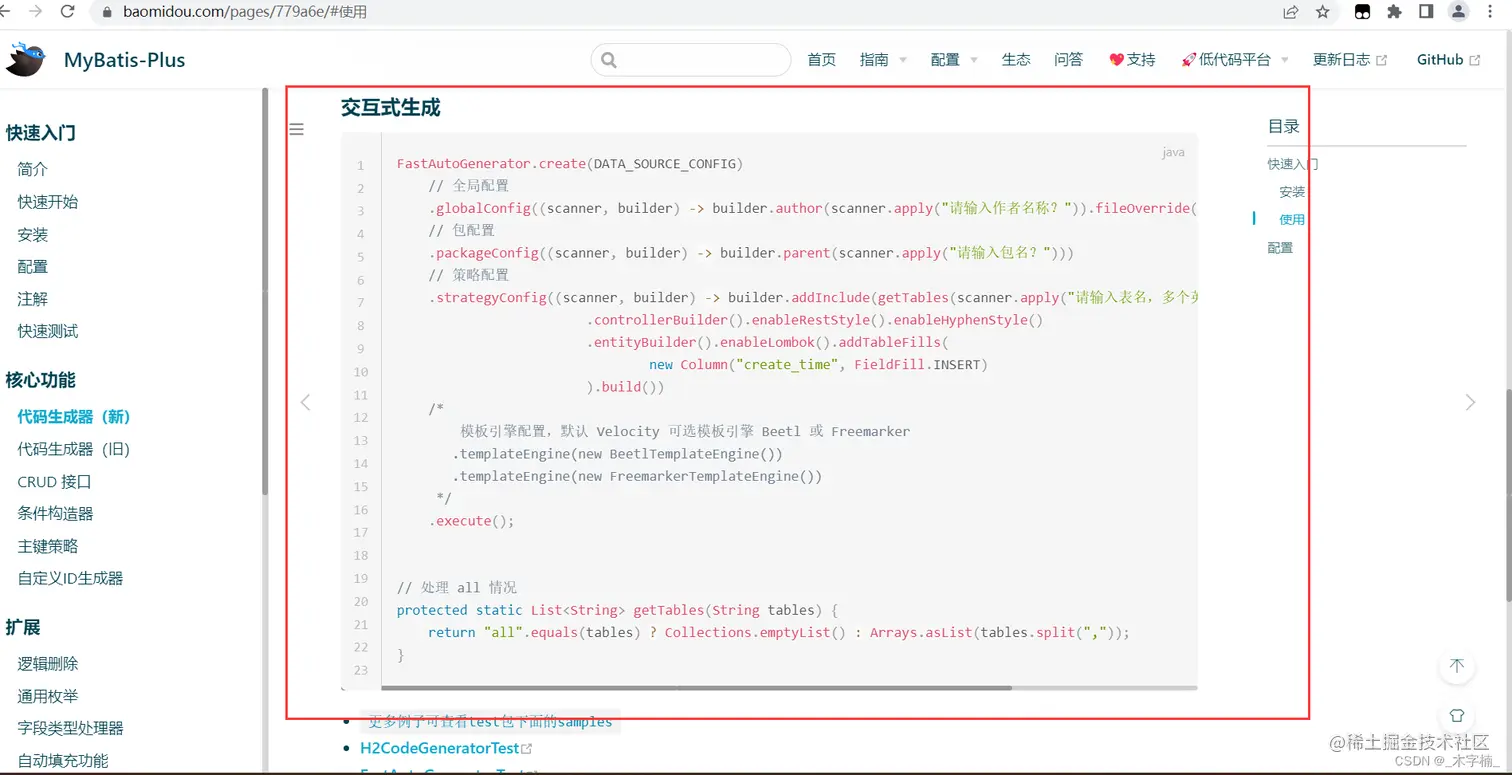Open the GitHub link in navbar
This screenshot has width=1512, height=775.
point(1448,60)
